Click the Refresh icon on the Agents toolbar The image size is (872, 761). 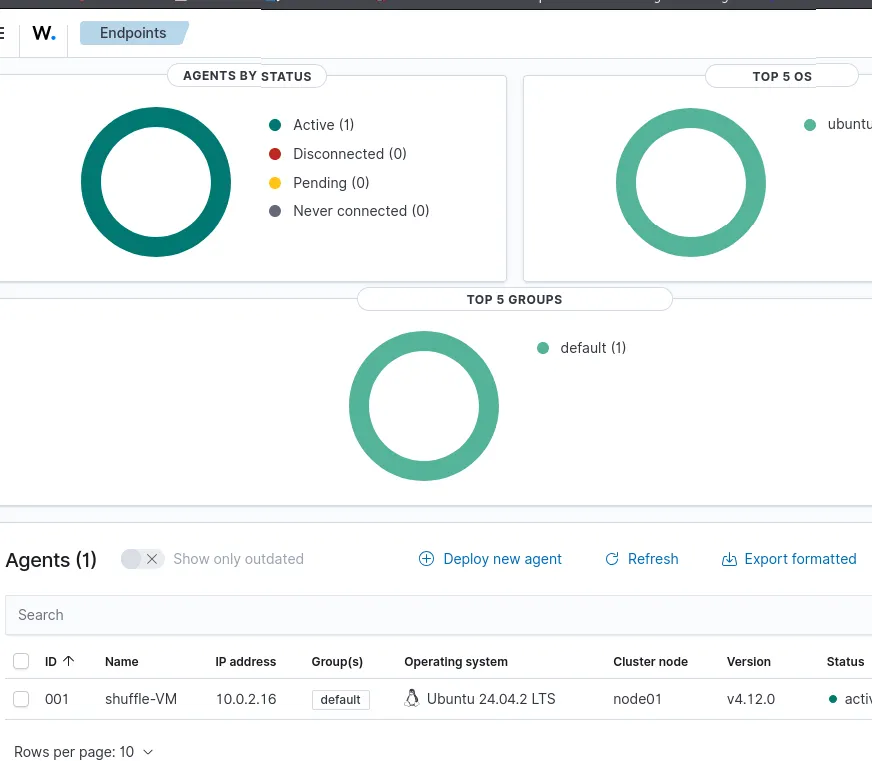611,559
